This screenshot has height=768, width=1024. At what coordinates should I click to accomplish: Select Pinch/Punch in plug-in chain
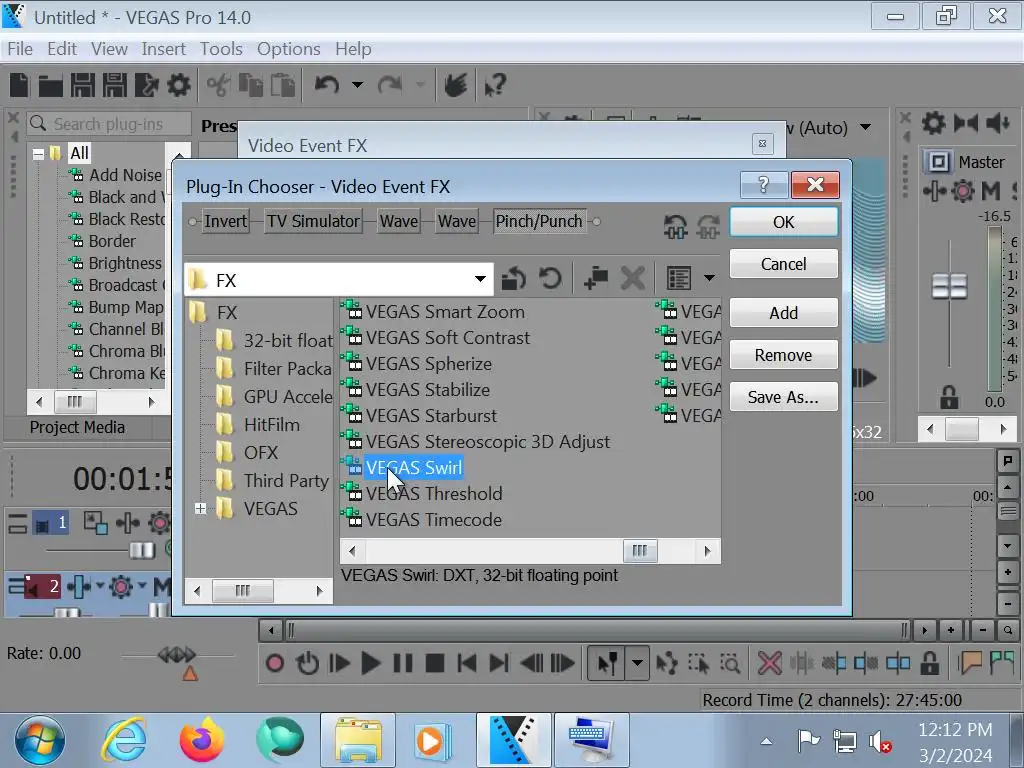pyautogui.click(x=539, y=221)
